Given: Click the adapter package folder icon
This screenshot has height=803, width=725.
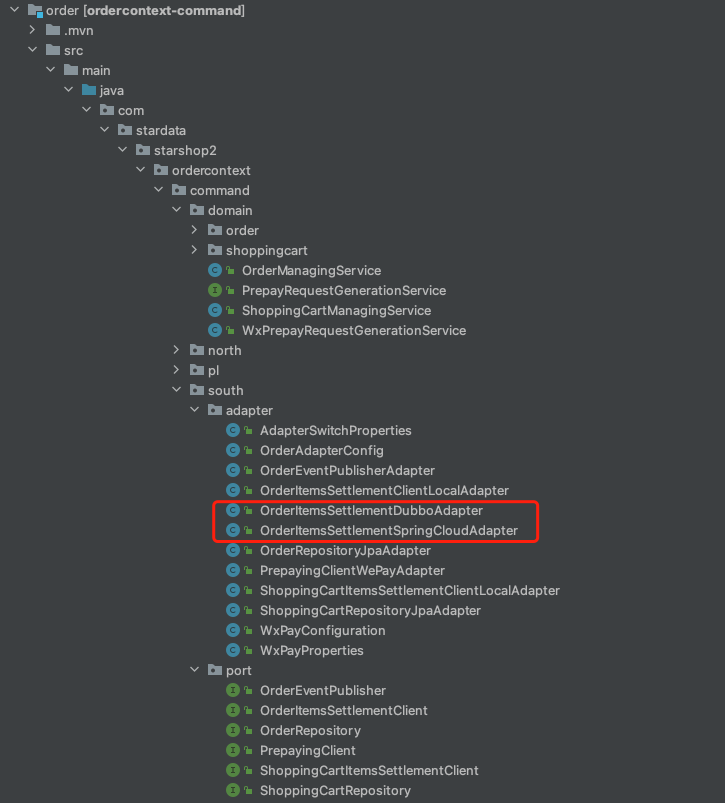Looking at the screenshot, I should (x=215, y=410).
